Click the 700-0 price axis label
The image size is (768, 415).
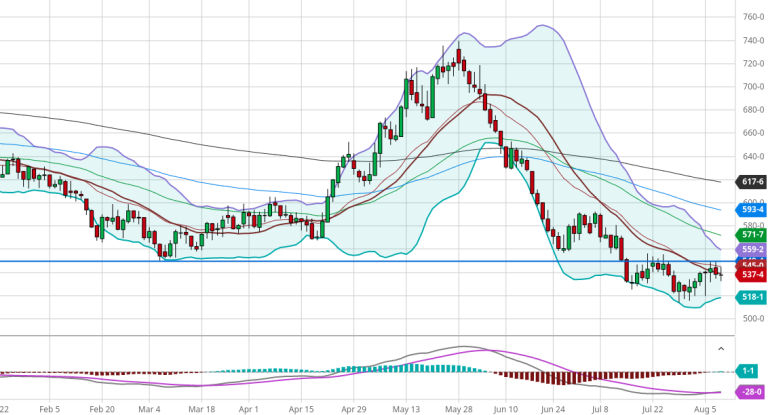pyautogui.click(x=753, y=87)
